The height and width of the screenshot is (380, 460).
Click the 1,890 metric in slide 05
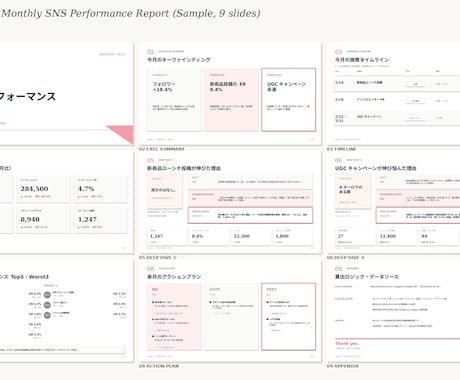(282, 236)
